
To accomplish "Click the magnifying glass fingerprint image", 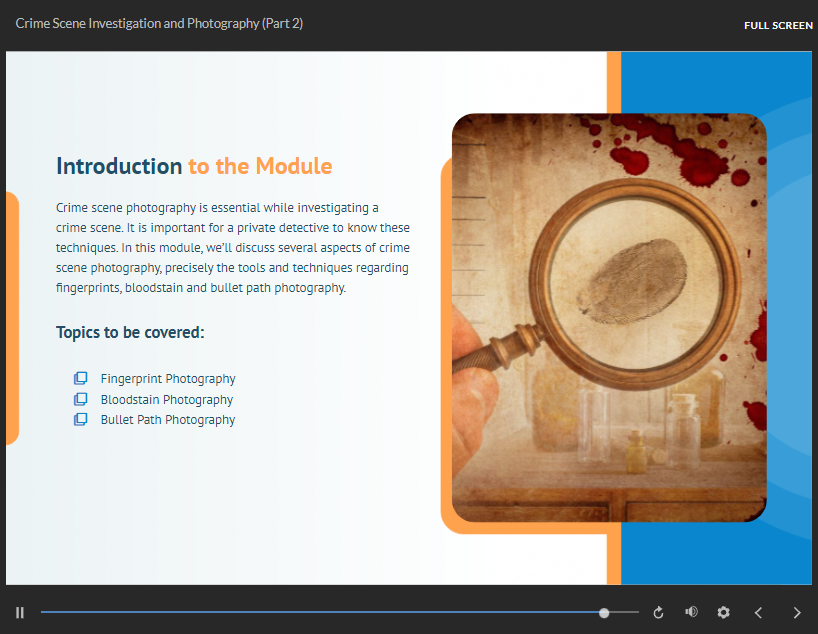I will [609, 317].
